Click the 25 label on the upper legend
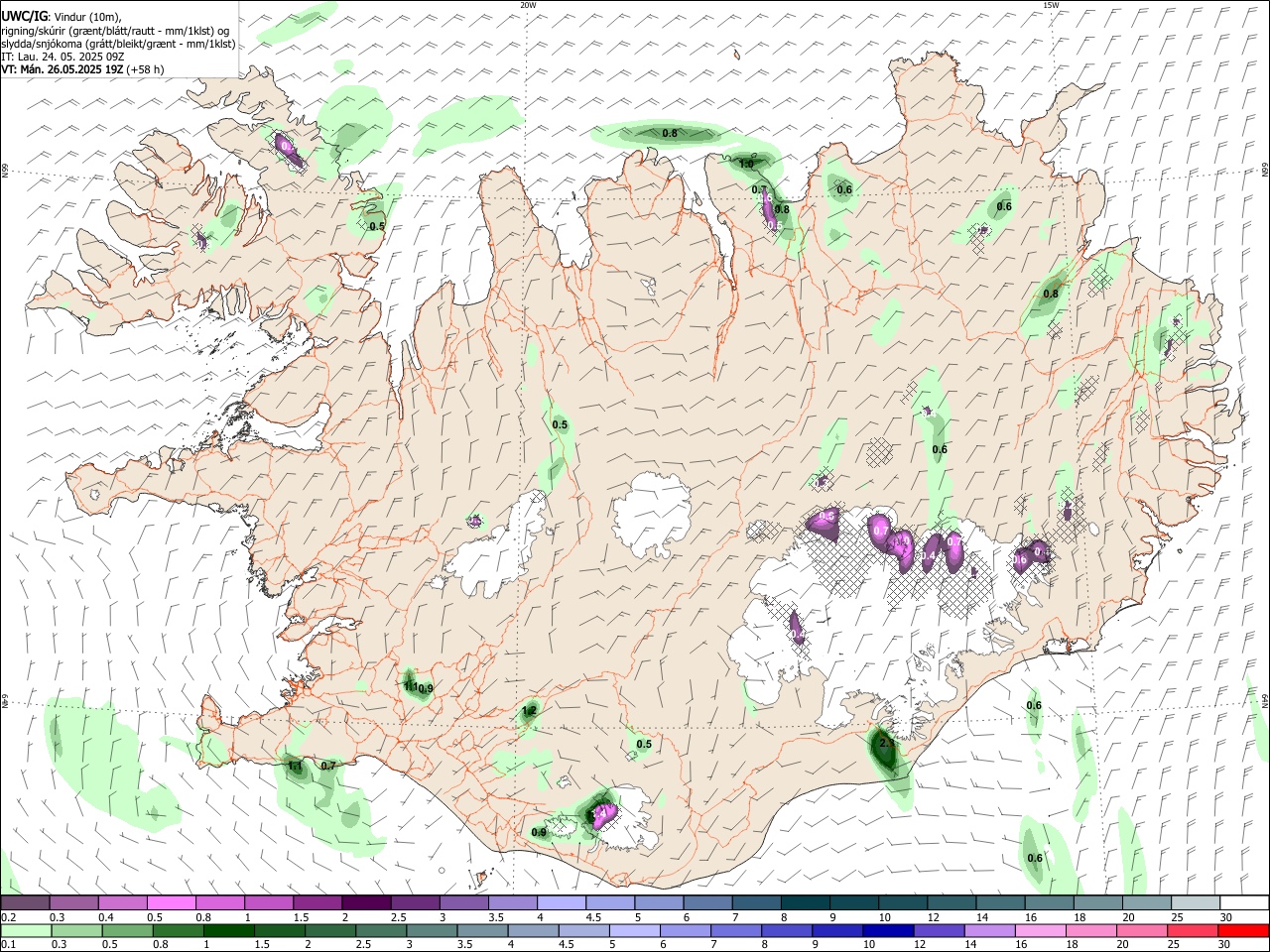This screenshot has height=952, width=1270. point(1176,917)
